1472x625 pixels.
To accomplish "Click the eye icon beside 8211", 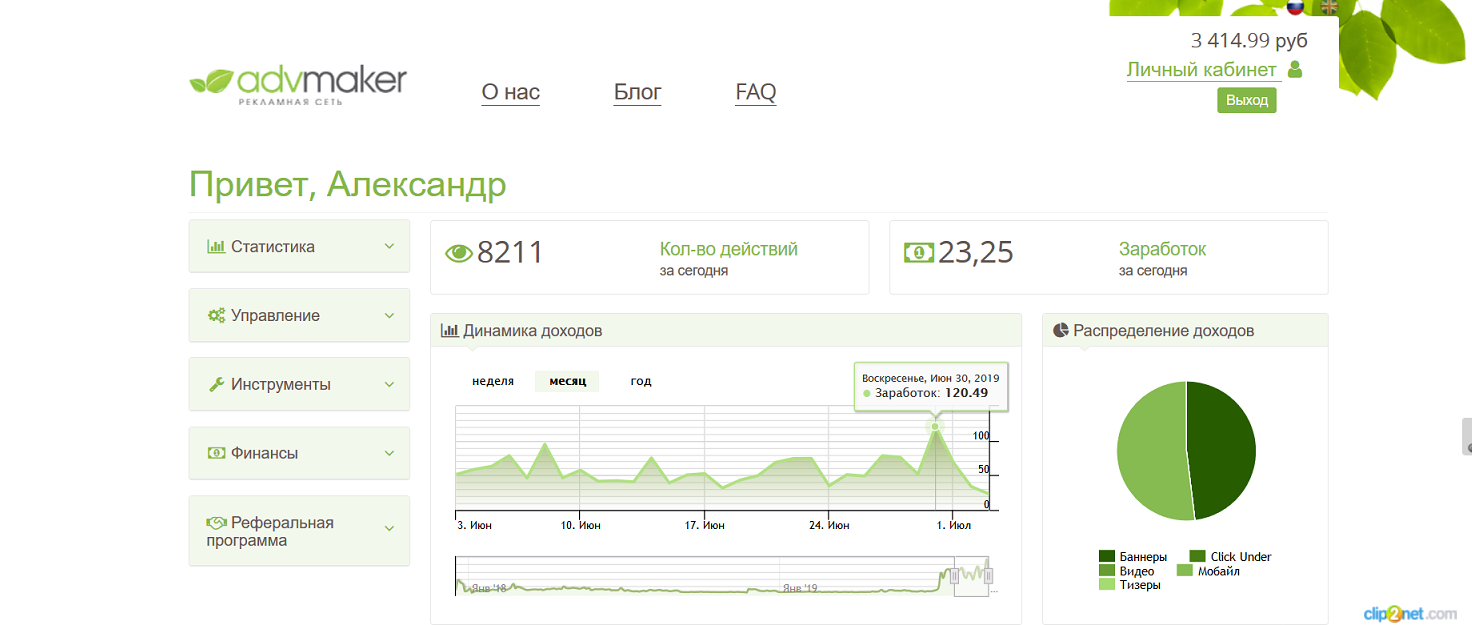I will pos(458,254).
